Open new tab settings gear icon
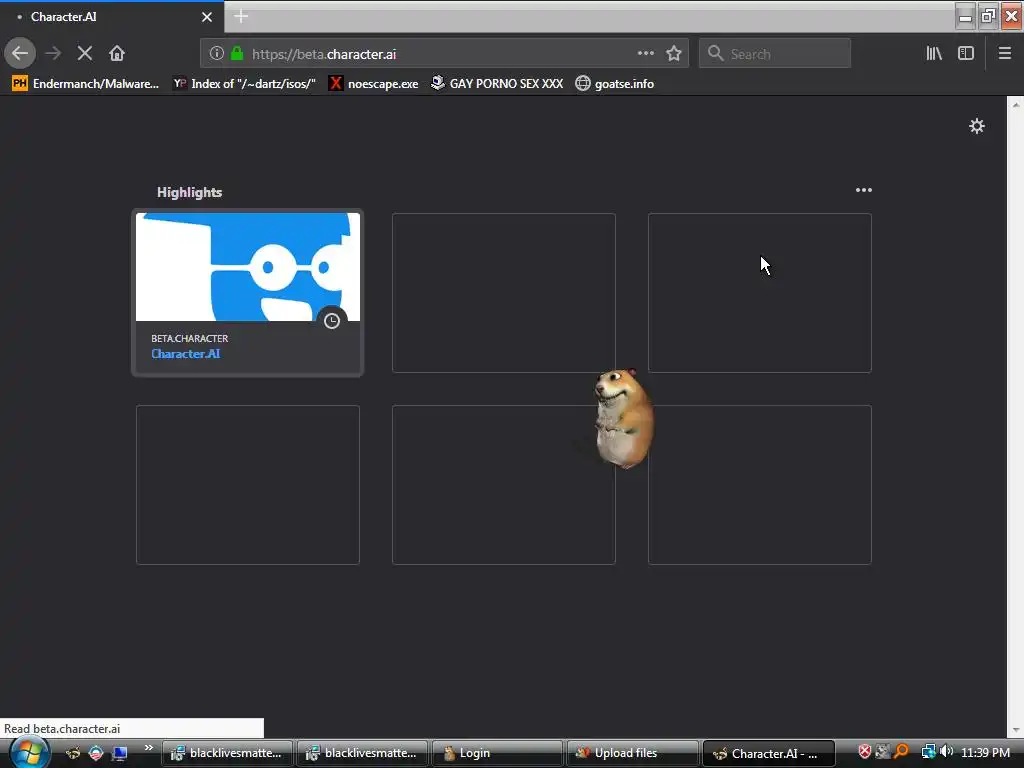Viewport: 1024px width, 768px height. 976,126
